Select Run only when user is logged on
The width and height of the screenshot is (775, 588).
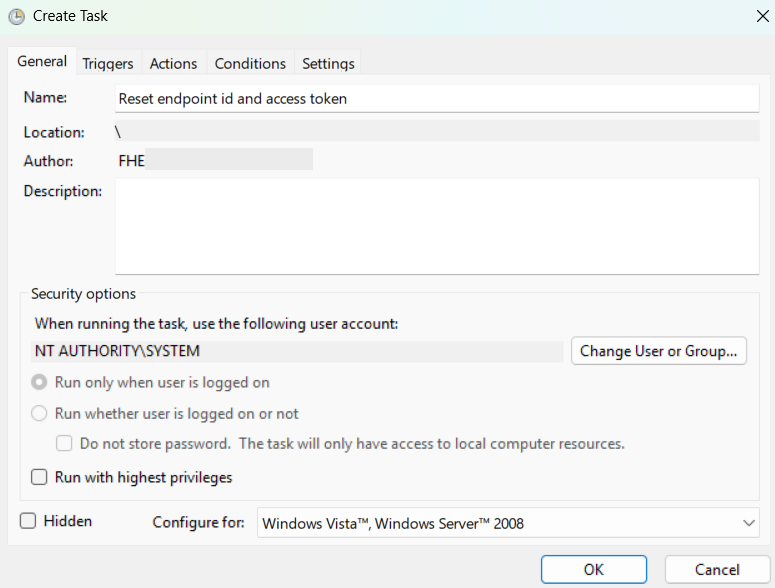tap(40, 382)
